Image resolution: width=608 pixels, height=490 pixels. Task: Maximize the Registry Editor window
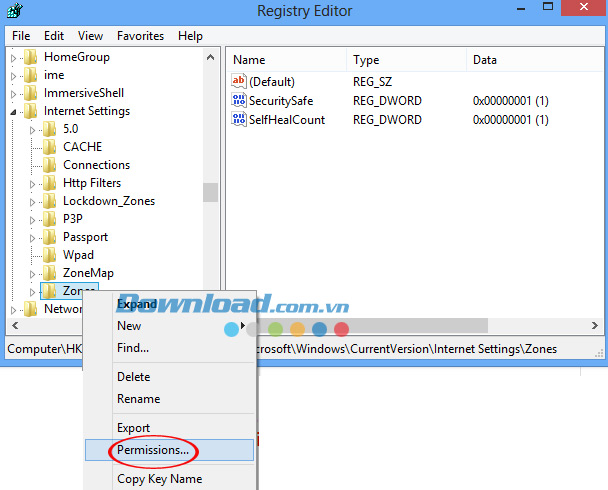pos(548,7)
